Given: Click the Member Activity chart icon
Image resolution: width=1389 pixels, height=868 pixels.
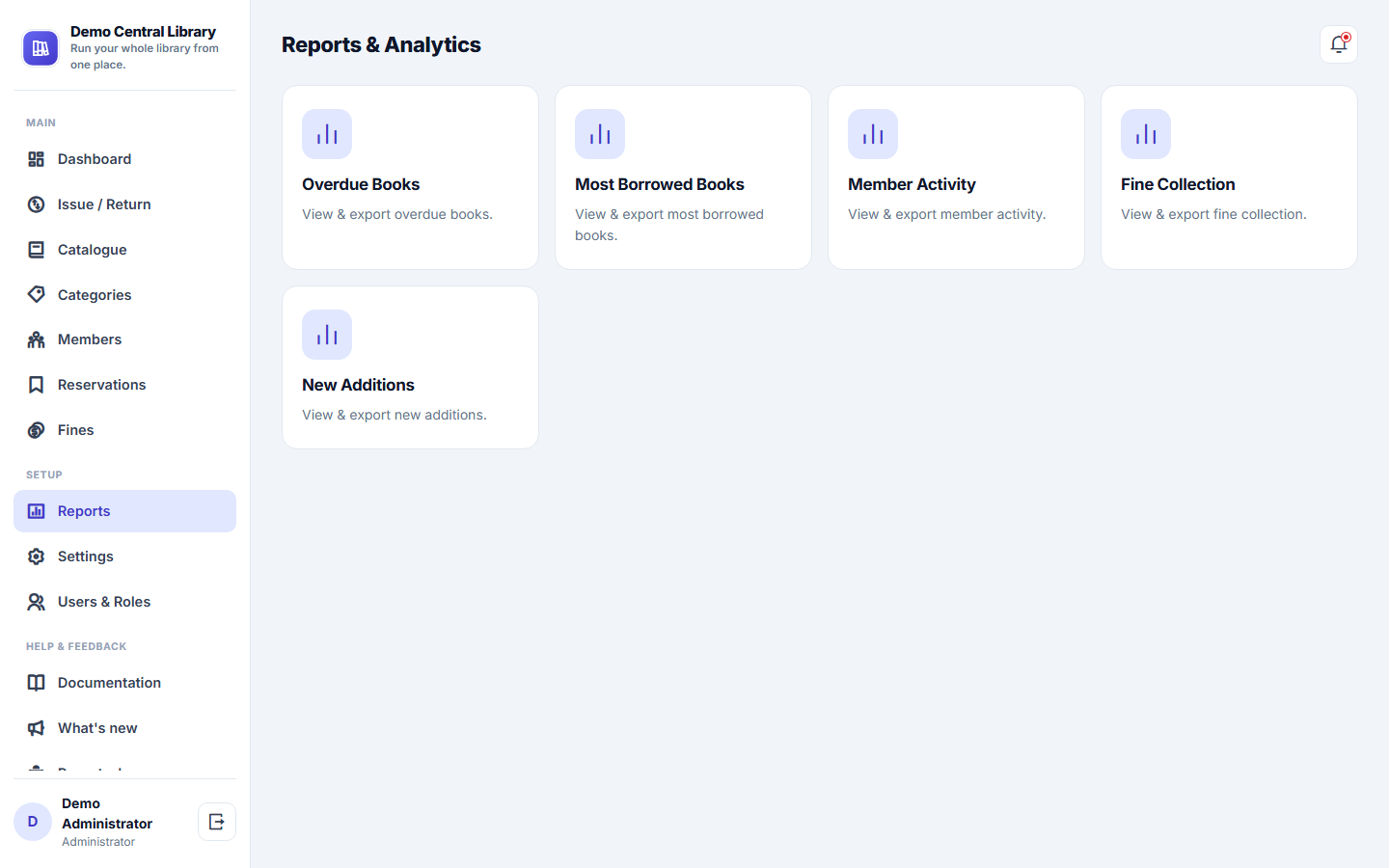Looking at the screenshot, I should pyautogui.click(x=873, y=134).
